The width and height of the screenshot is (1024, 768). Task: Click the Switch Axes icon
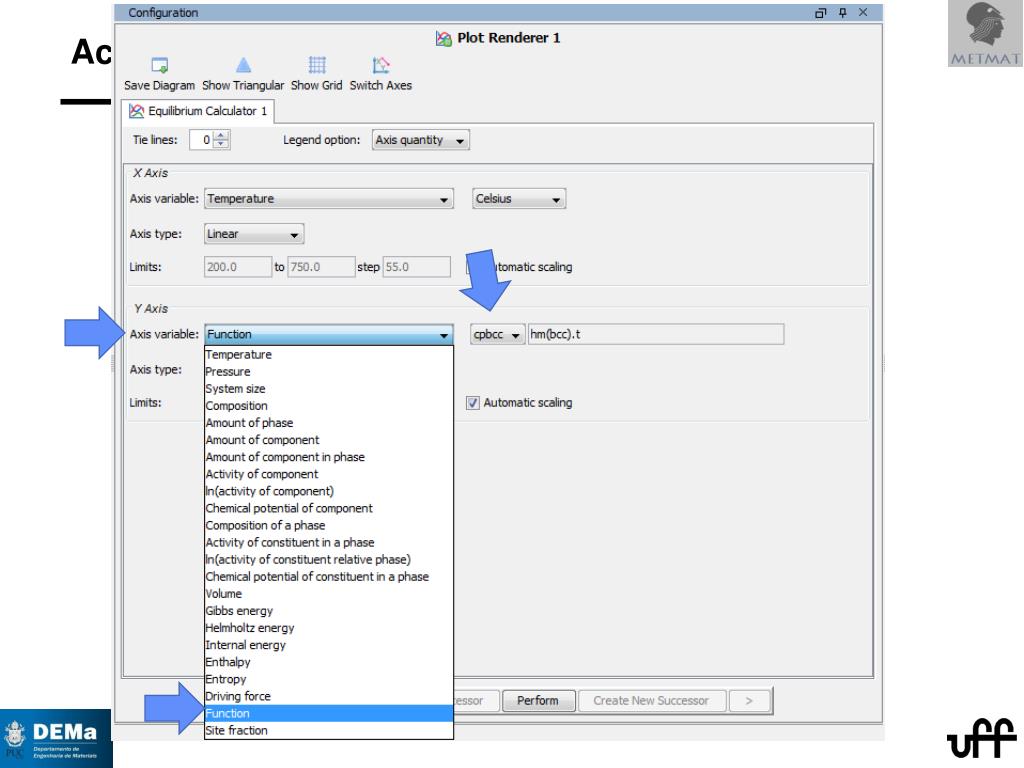click(381, 65)
